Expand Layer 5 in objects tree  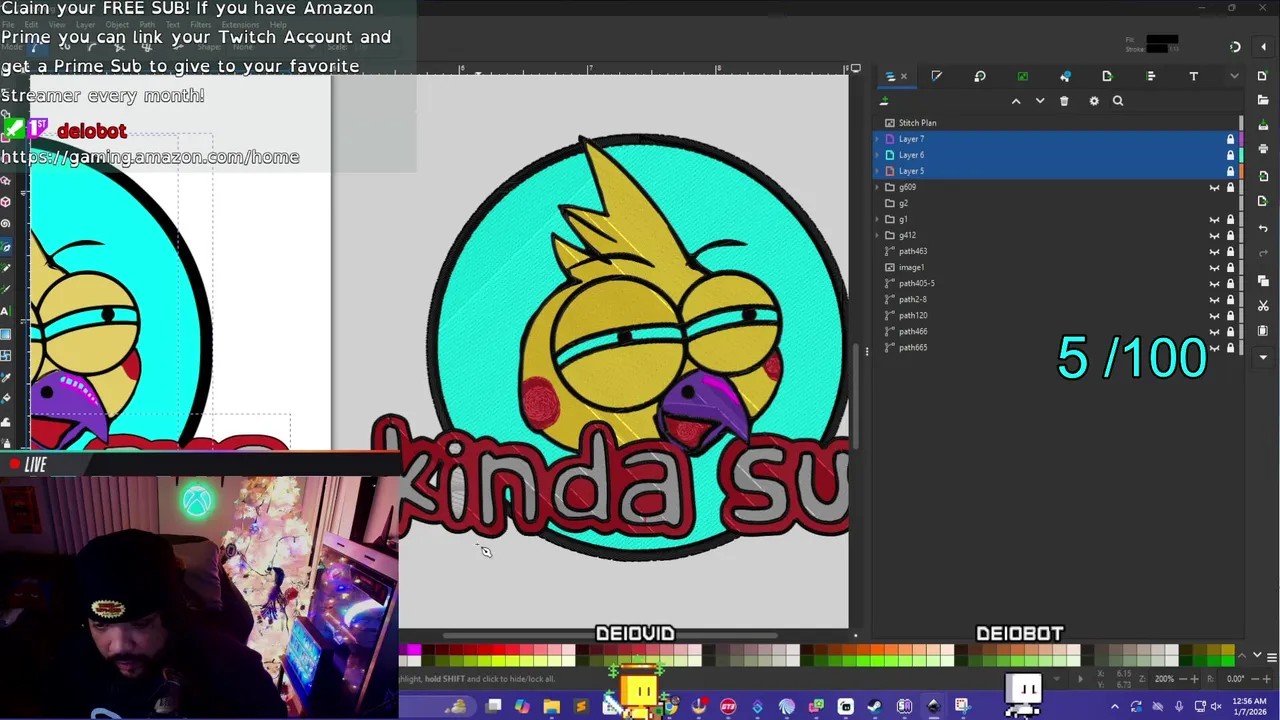pyautogui.click(x=878, y=171)
